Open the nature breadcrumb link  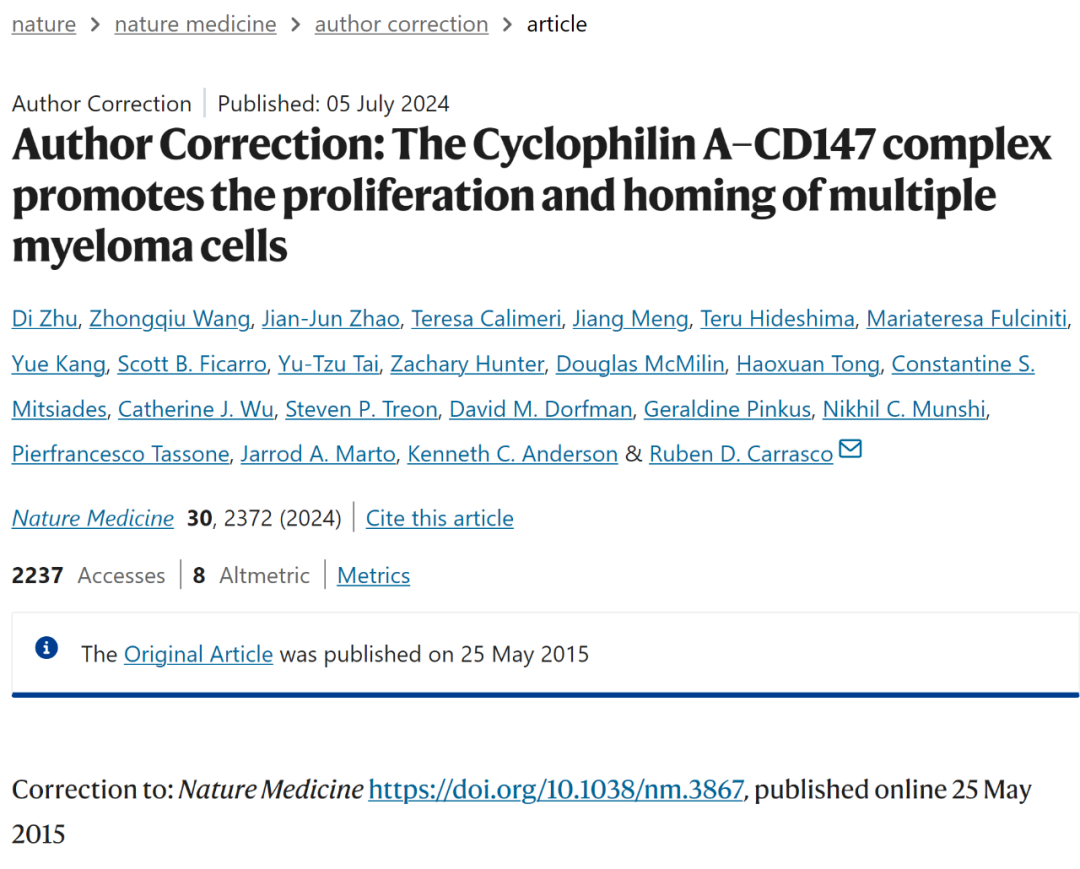pos(44,24)
